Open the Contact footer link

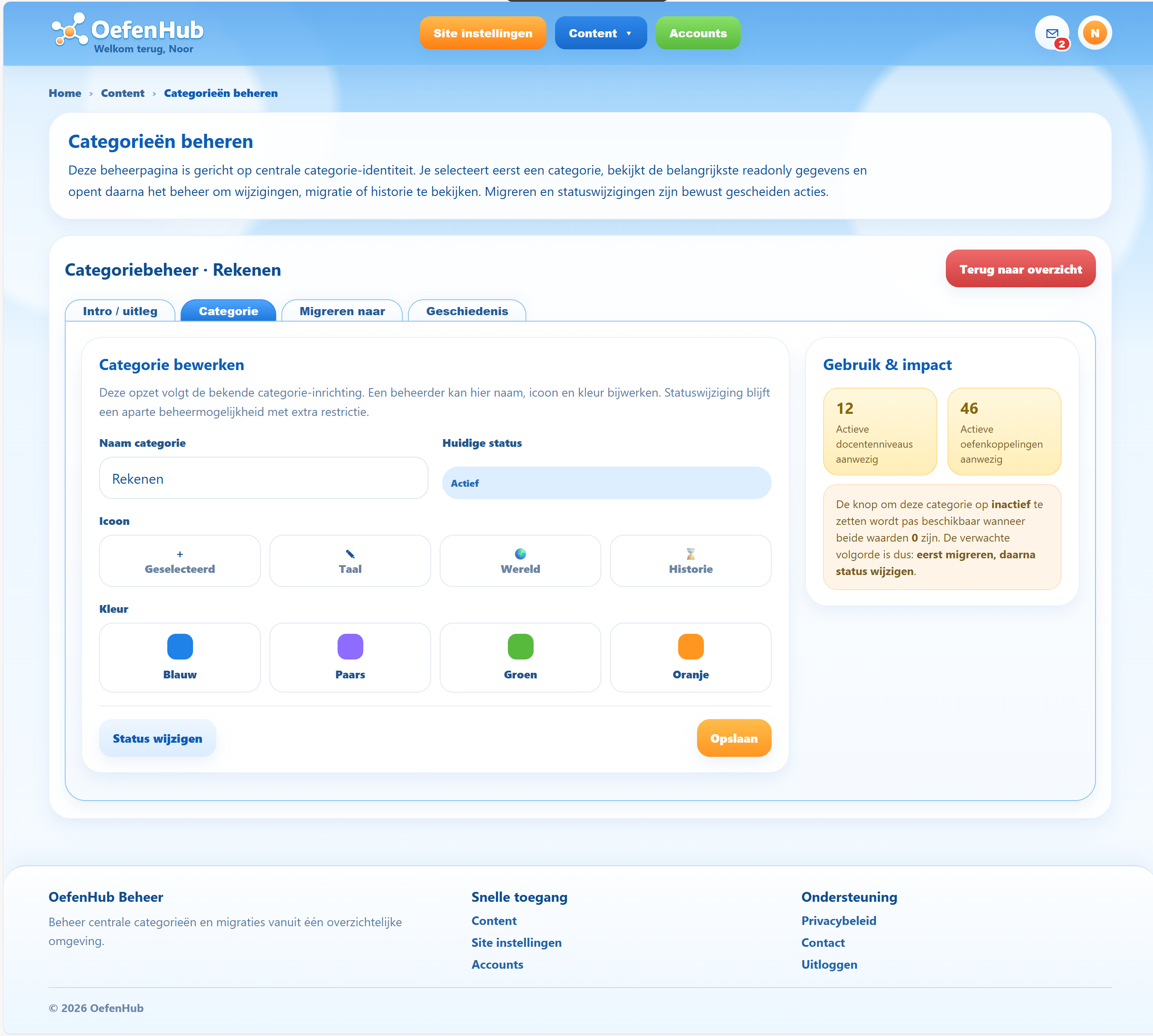pos(823,943)
